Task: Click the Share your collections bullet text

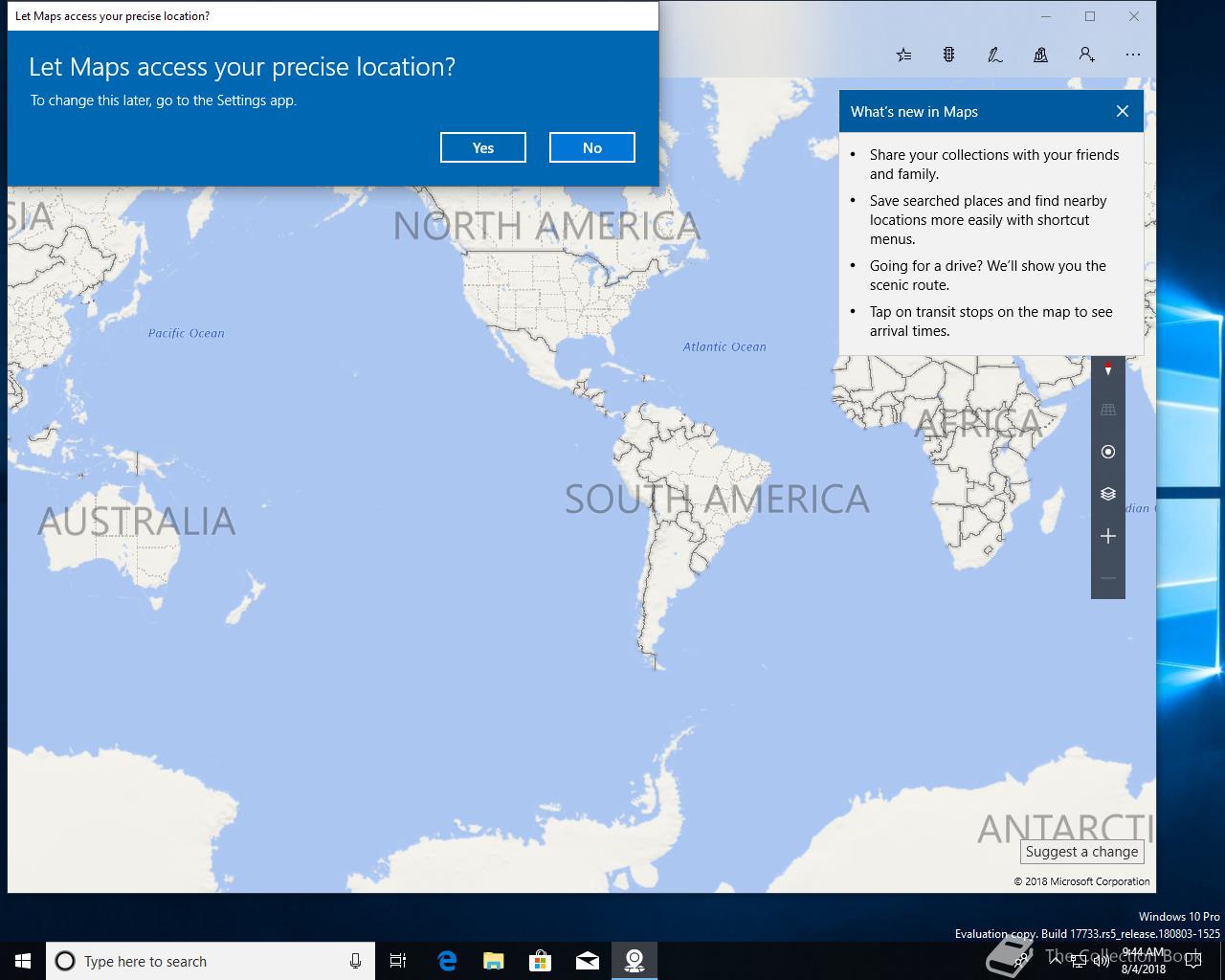Action: [994, 165]
